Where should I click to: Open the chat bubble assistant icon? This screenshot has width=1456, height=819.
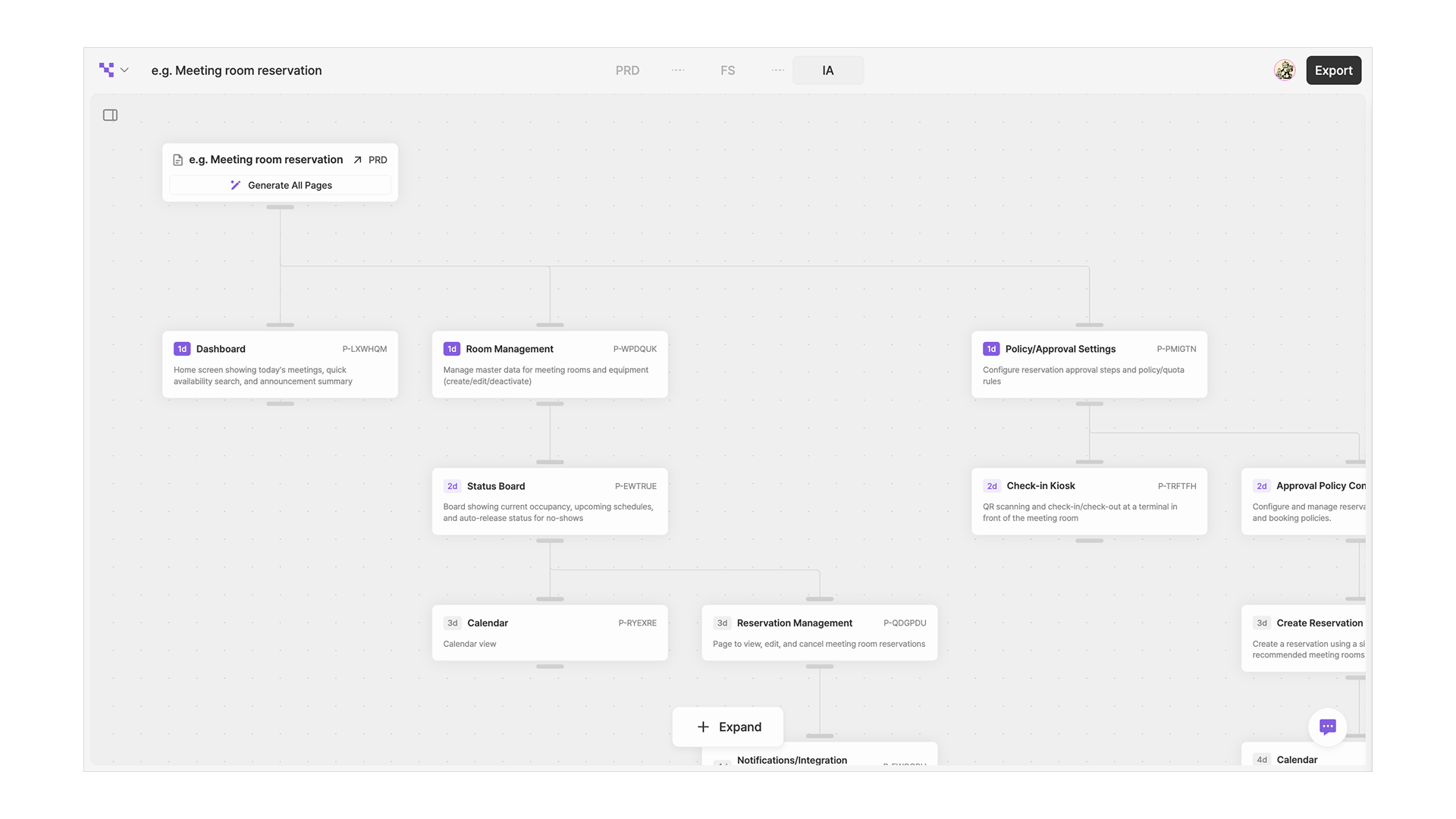1327,726
